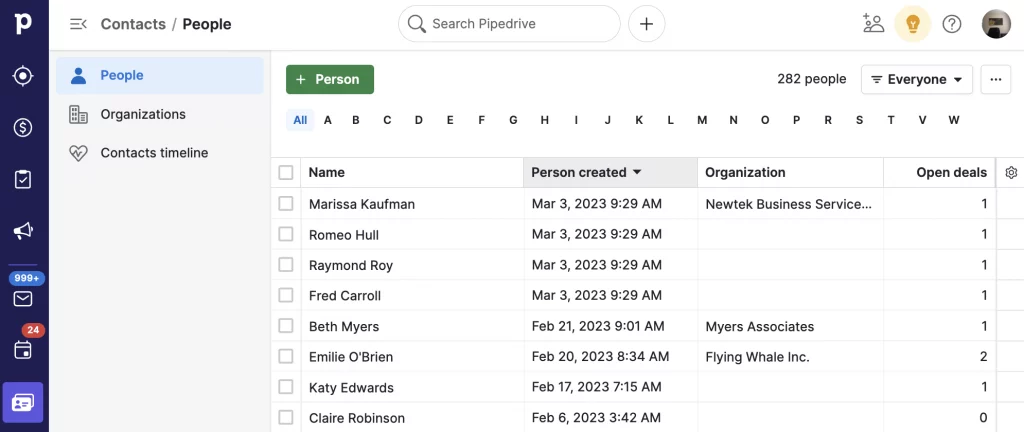Tick the checkbox for Marissa Kaufman
This screenshot has width=1024, height=432.
point(286,204)
